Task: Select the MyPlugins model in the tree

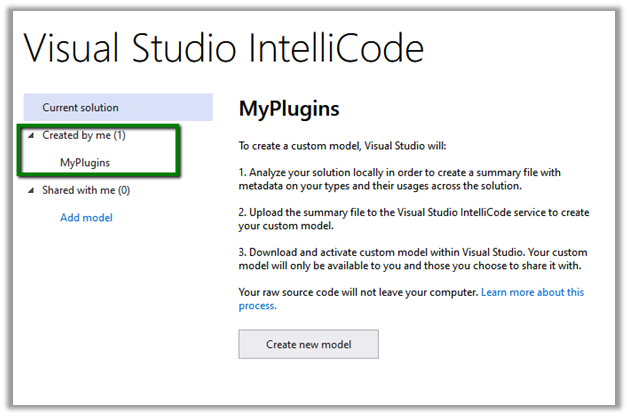Action: (85, 162)
